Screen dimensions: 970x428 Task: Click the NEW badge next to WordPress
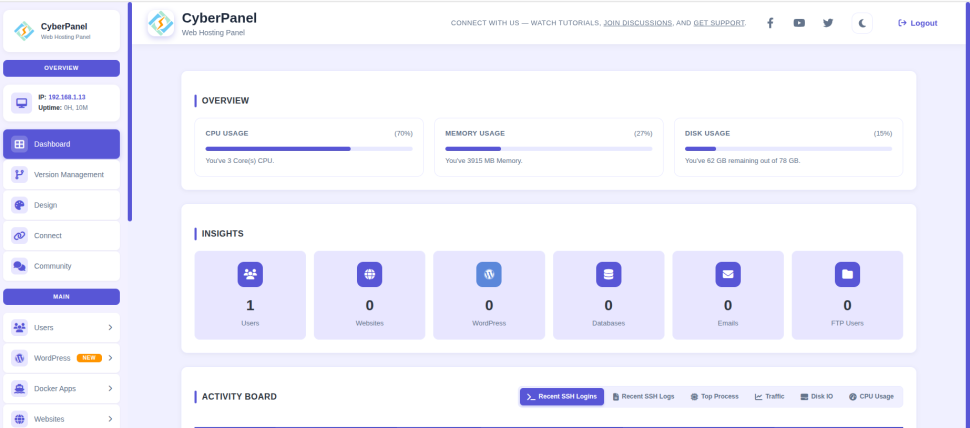click(89, 357)
